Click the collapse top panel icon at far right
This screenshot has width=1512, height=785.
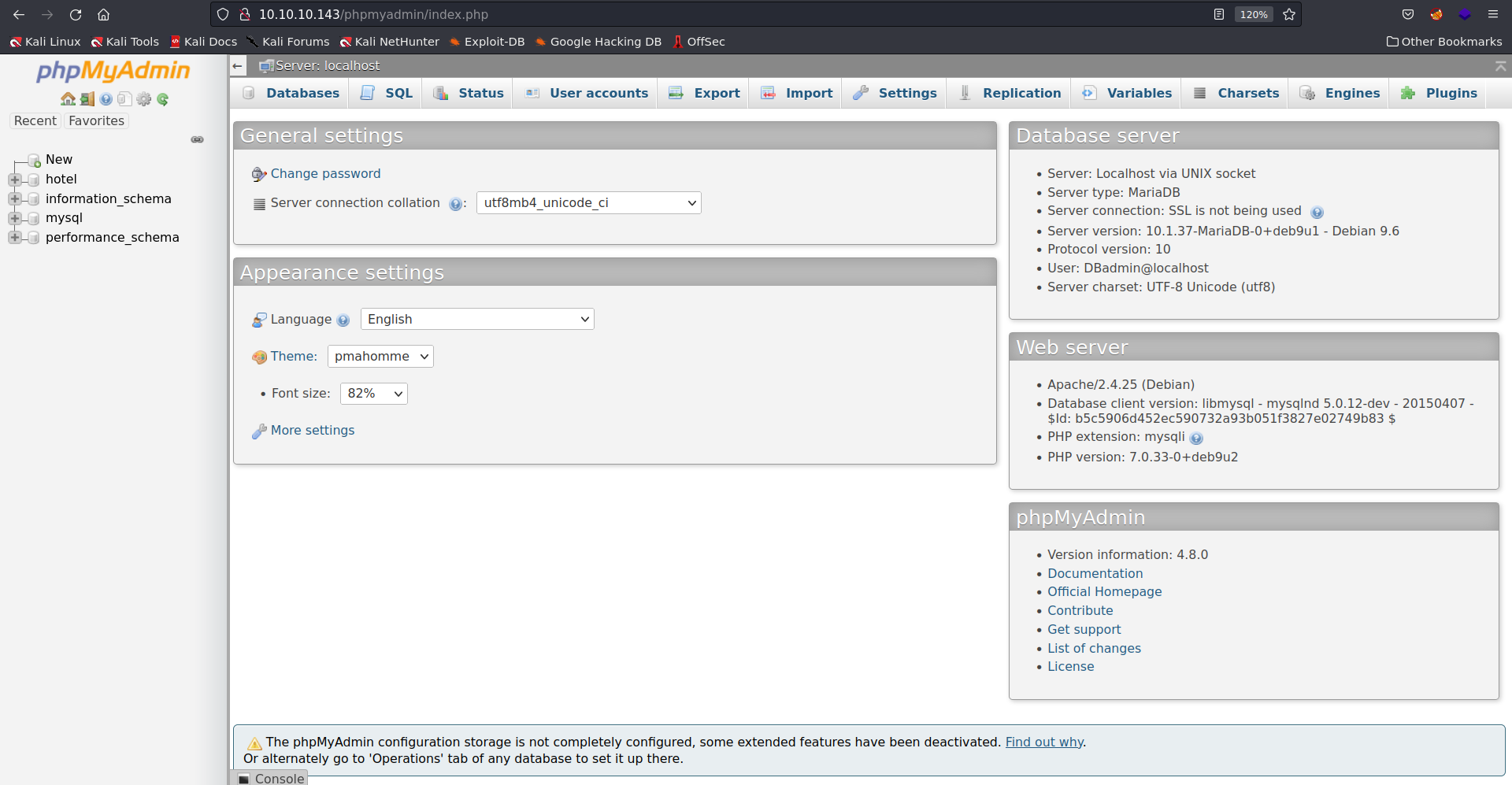pos(1501,66)
